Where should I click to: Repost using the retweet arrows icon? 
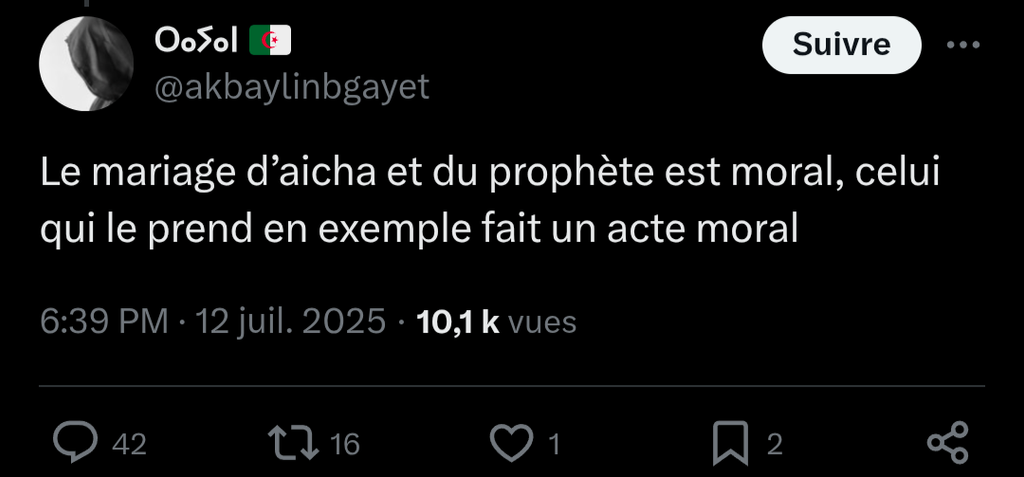click(294, 442)
